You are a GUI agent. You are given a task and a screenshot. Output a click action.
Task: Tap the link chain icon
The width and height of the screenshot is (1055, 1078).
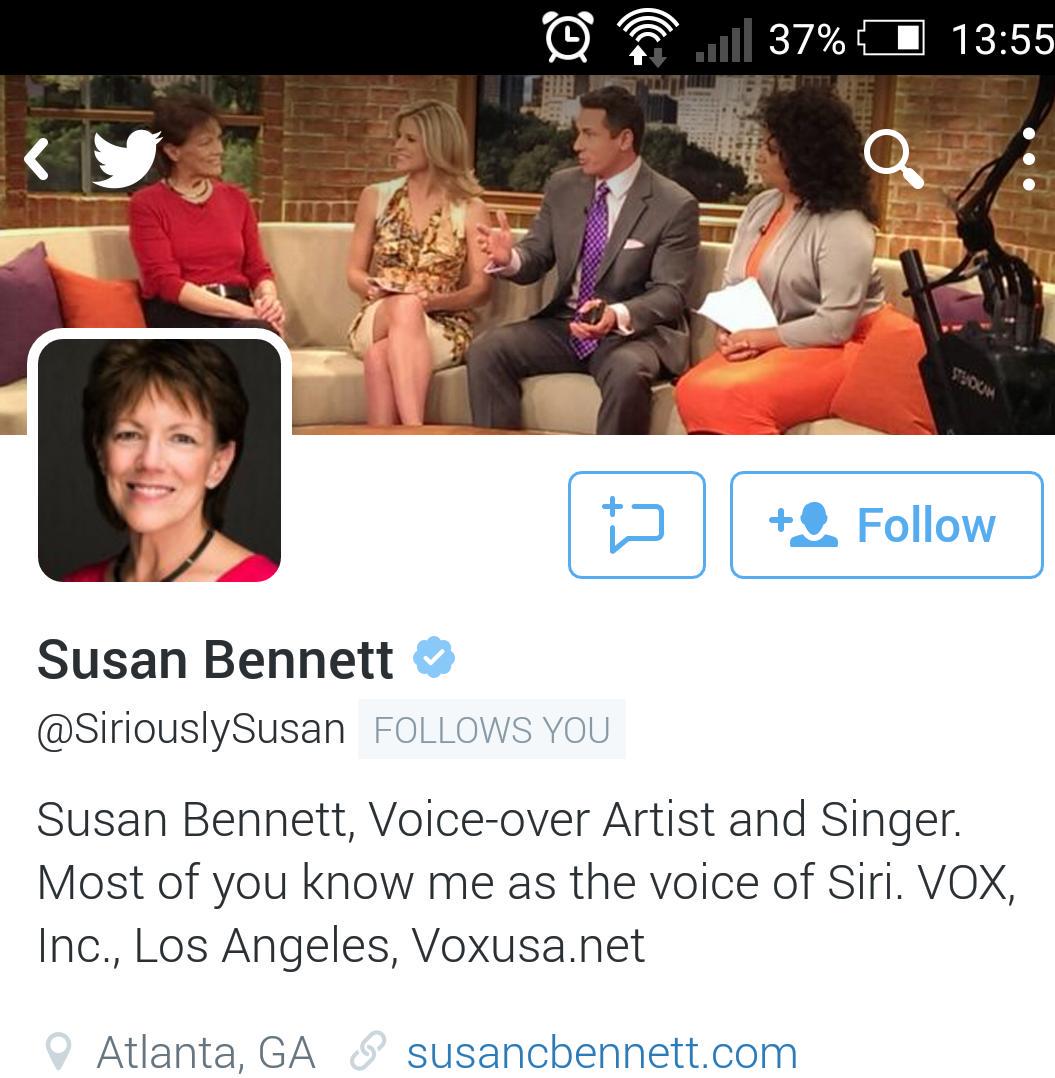(x=367, y=1051)
